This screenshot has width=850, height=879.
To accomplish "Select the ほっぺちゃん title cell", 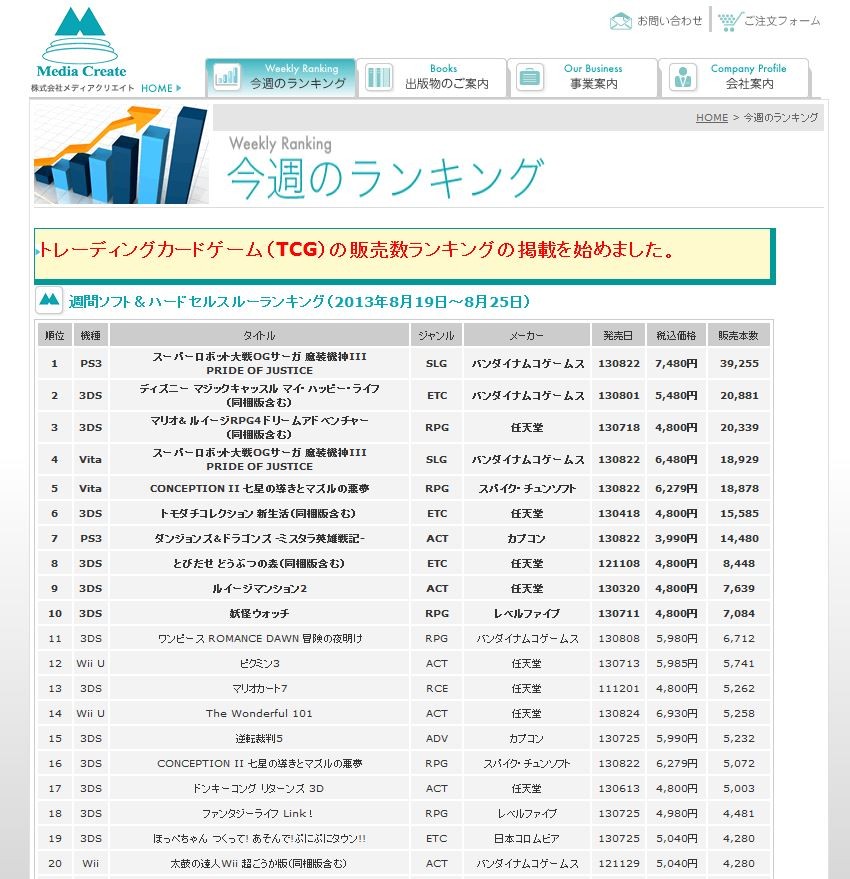I will tap(259, 839).
